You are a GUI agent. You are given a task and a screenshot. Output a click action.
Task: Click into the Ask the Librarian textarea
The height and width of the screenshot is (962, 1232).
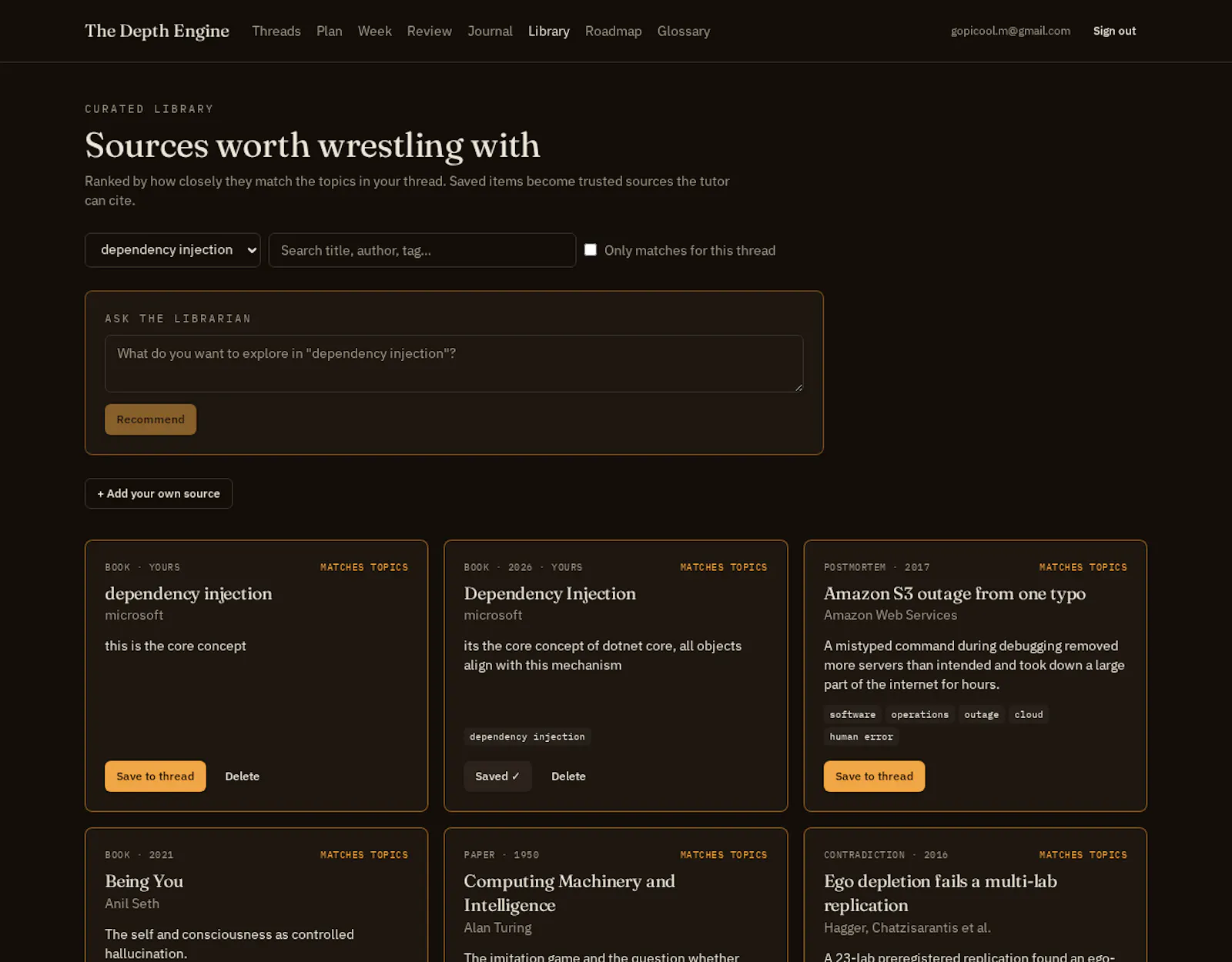[454, 363]
